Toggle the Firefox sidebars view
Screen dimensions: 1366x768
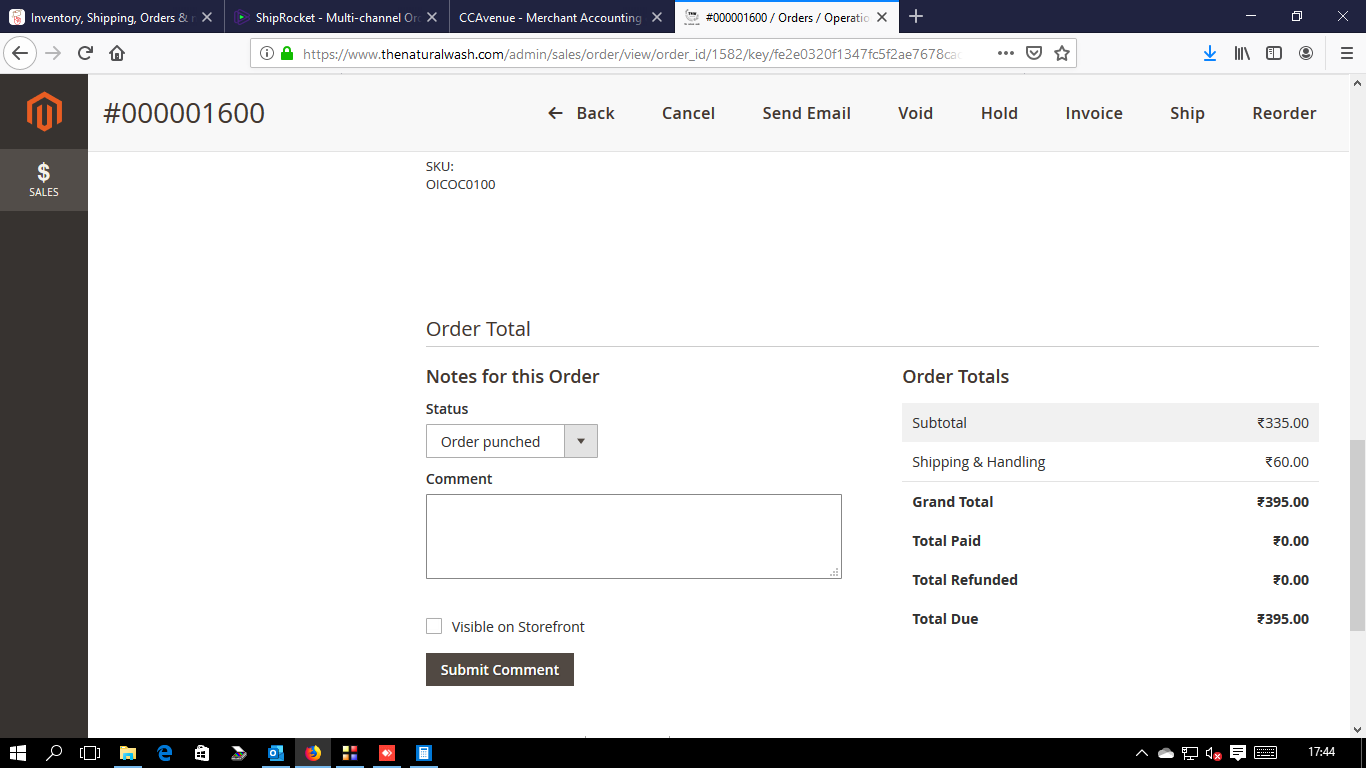[x=1274, y=53]
